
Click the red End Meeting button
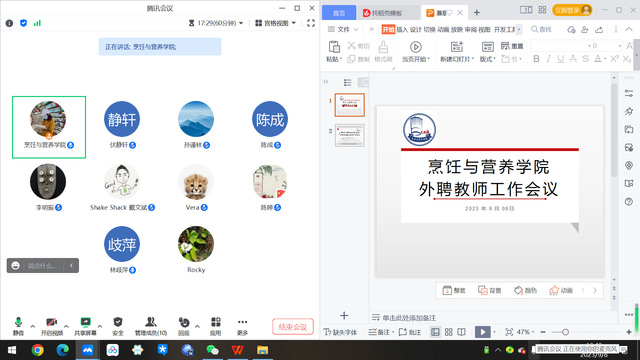click(x=293, y=327)
